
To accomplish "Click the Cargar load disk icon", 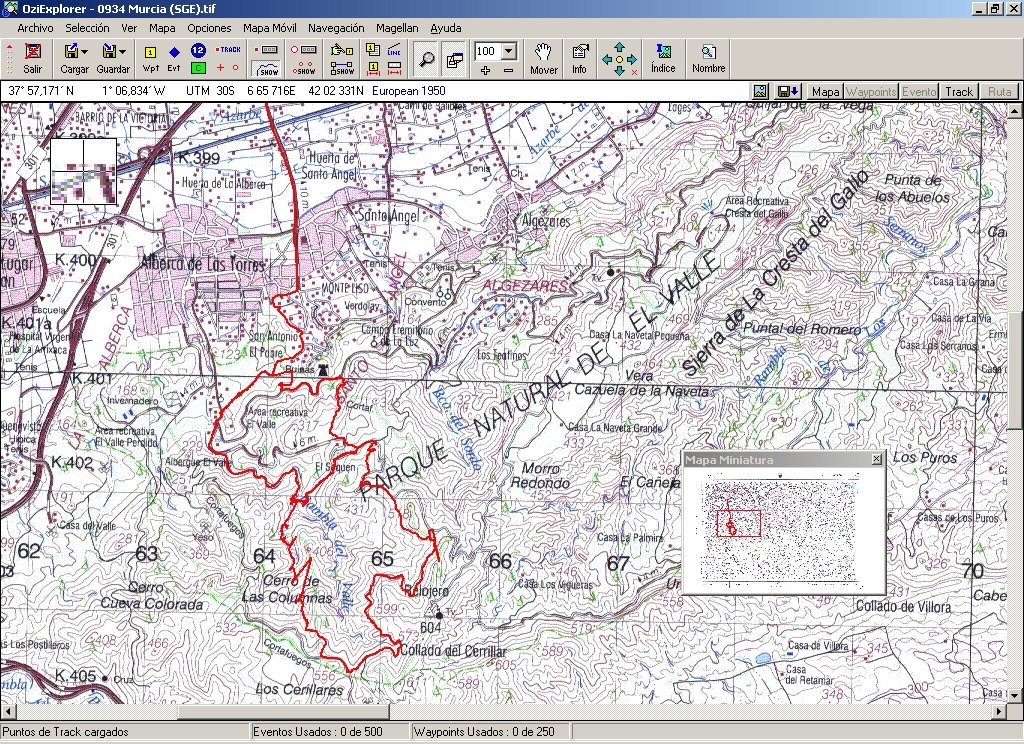I will (x=71, y=51).
